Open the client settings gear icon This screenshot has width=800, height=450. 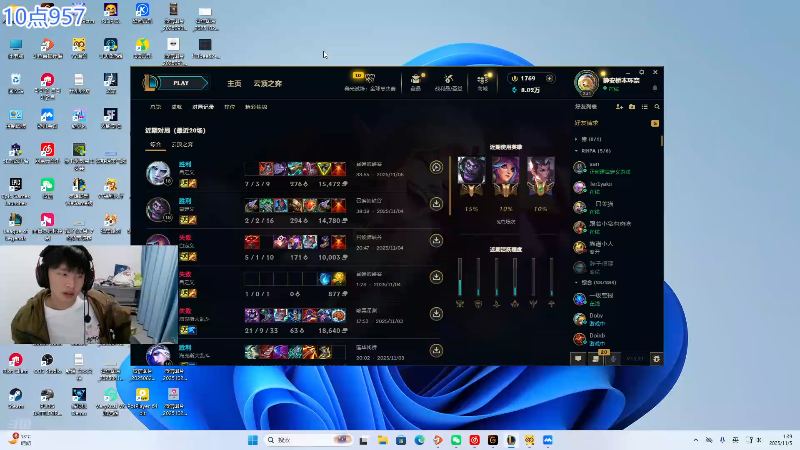[656, 359]
